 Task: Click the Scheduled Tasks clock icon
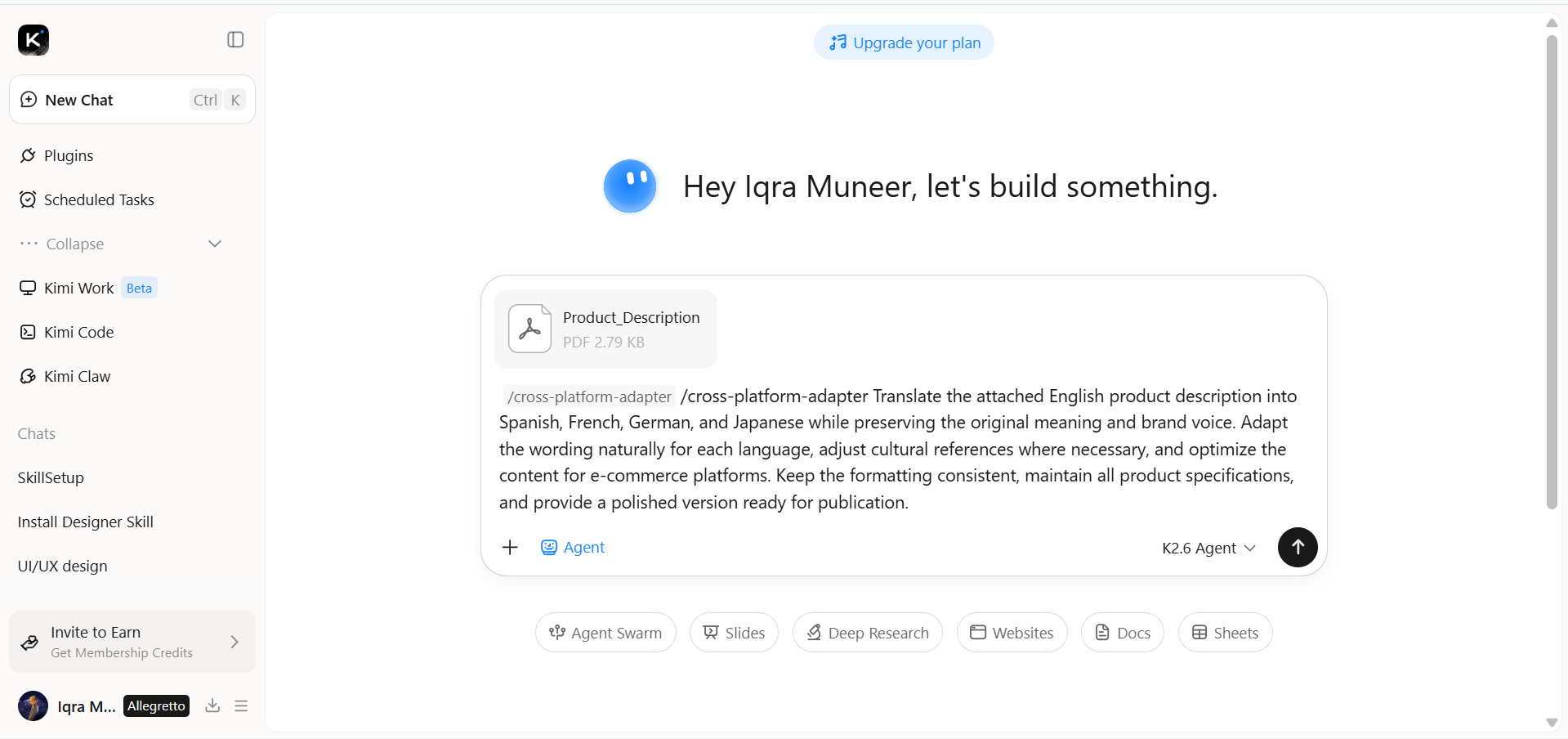(28, 199)
